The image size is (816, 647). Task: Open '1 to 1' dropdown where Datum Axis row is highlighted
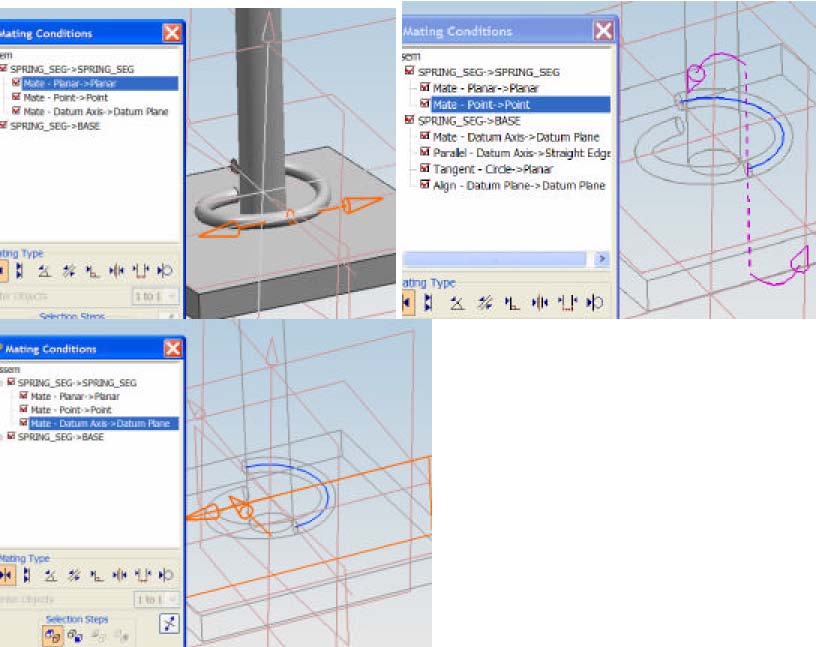[x=156, y=599]
